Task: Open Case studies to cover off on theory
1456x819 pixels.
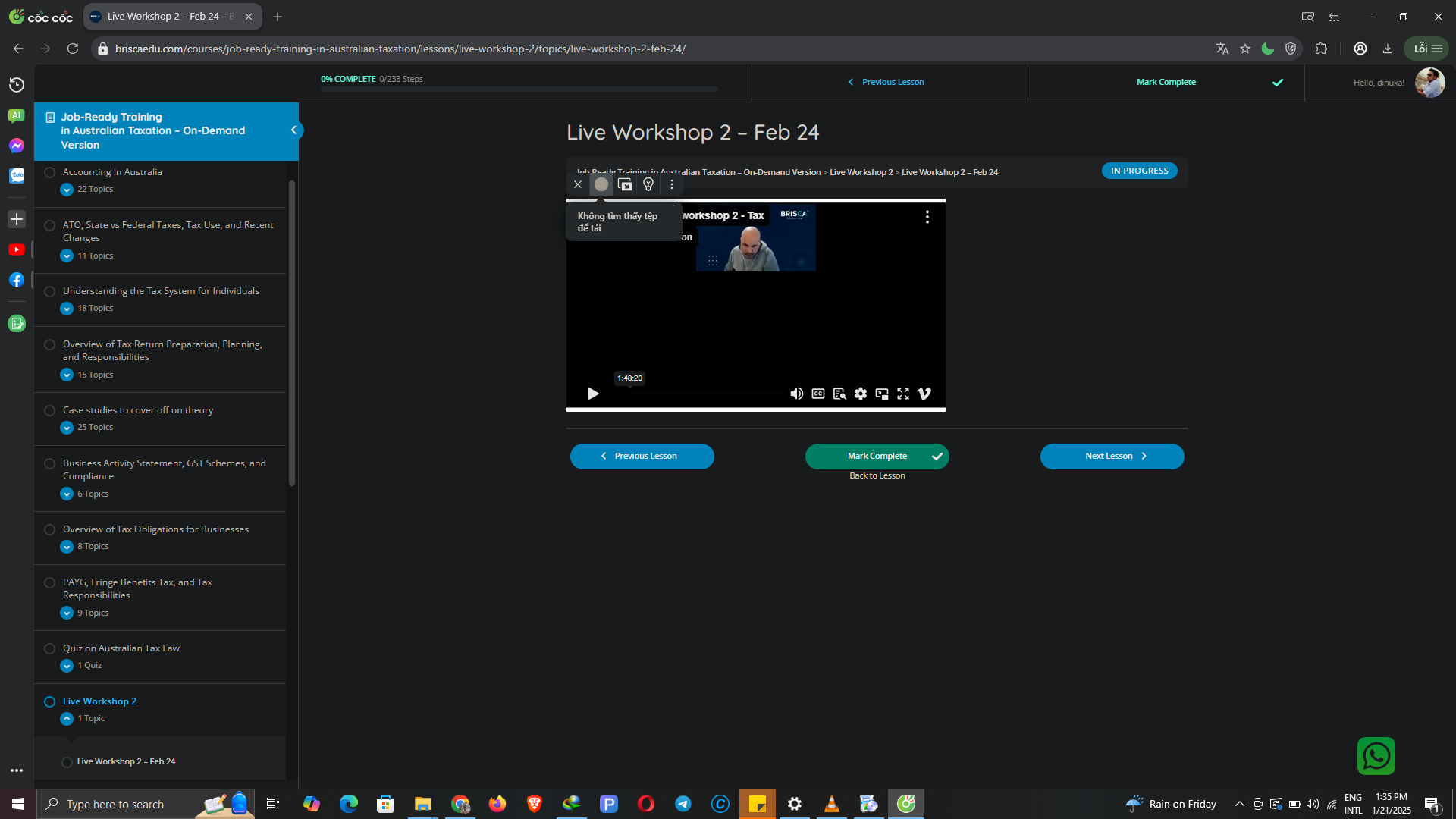Action: point(138,410)
